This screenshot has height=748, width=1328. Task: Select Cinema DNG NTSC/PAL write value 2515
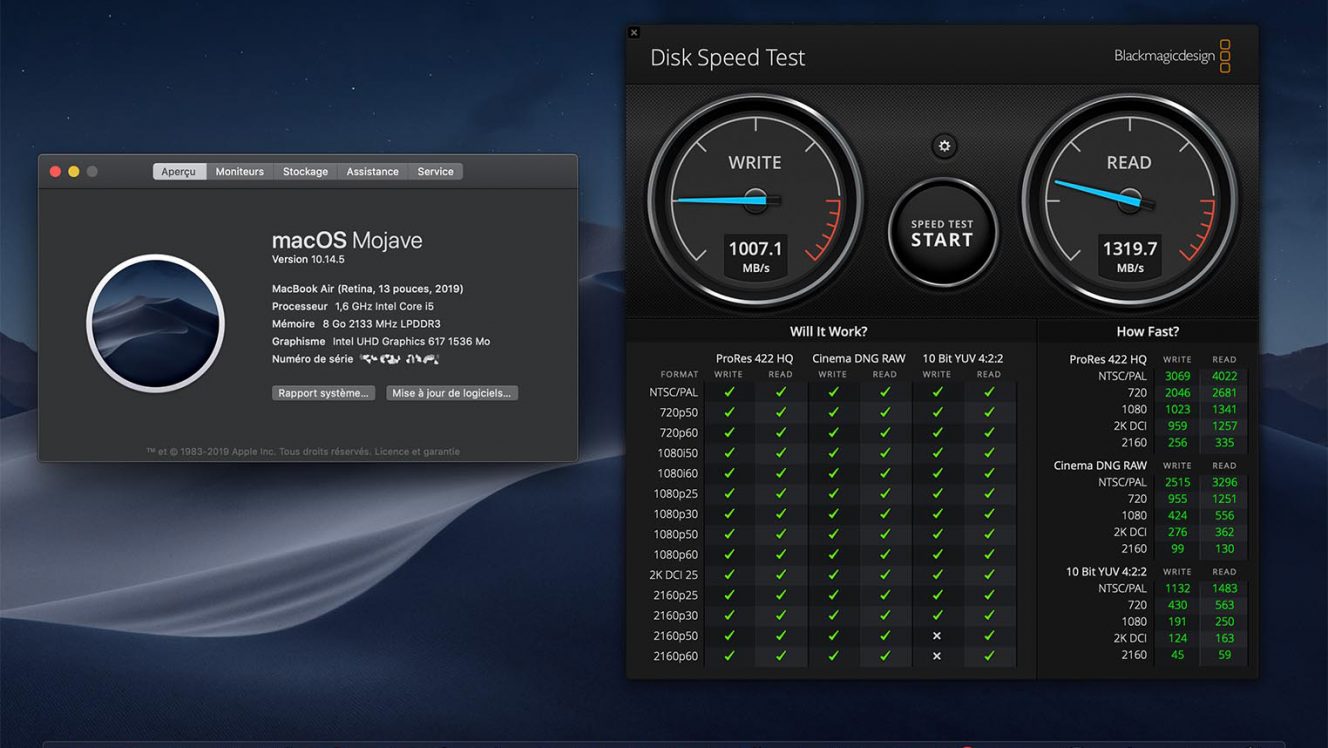pos(1177,482)
